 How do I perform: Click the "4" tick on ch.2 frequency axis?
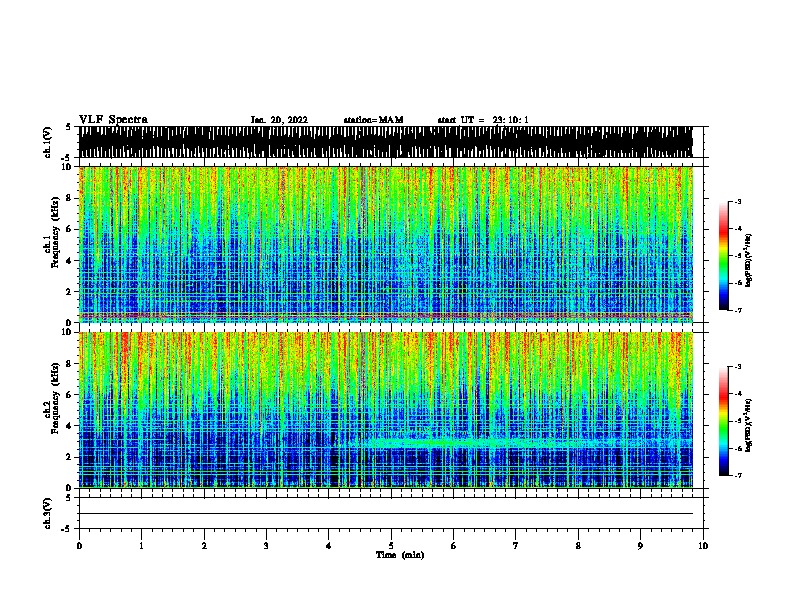pos(70,426)
